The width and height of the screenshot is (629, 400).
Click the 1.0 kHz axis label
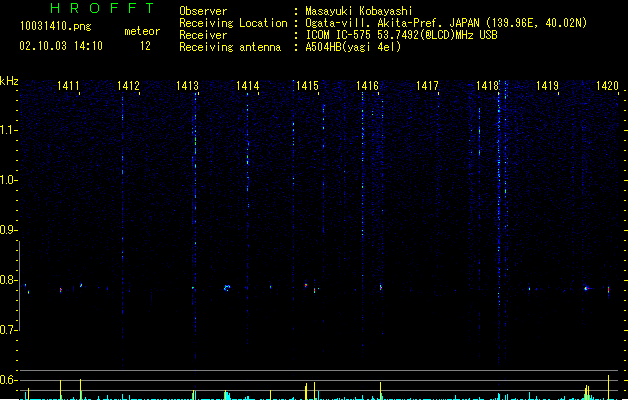8,180
